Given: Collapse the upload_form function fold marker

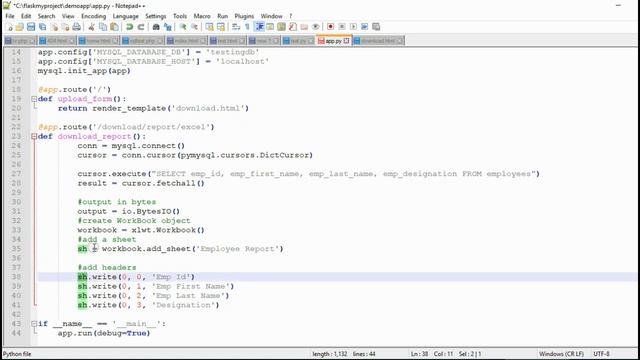Looking at the screenshot, I should [x=34, y=99].
